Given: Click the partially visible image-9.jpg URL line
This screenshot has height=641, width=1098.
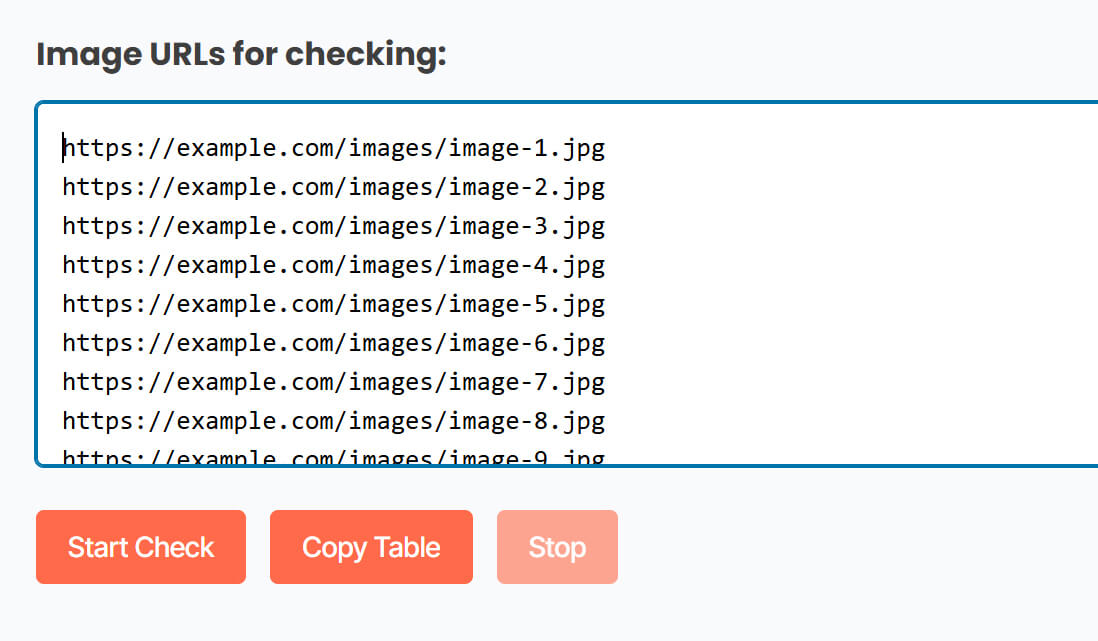Looking at the screenshot, I should click(333, 455).
